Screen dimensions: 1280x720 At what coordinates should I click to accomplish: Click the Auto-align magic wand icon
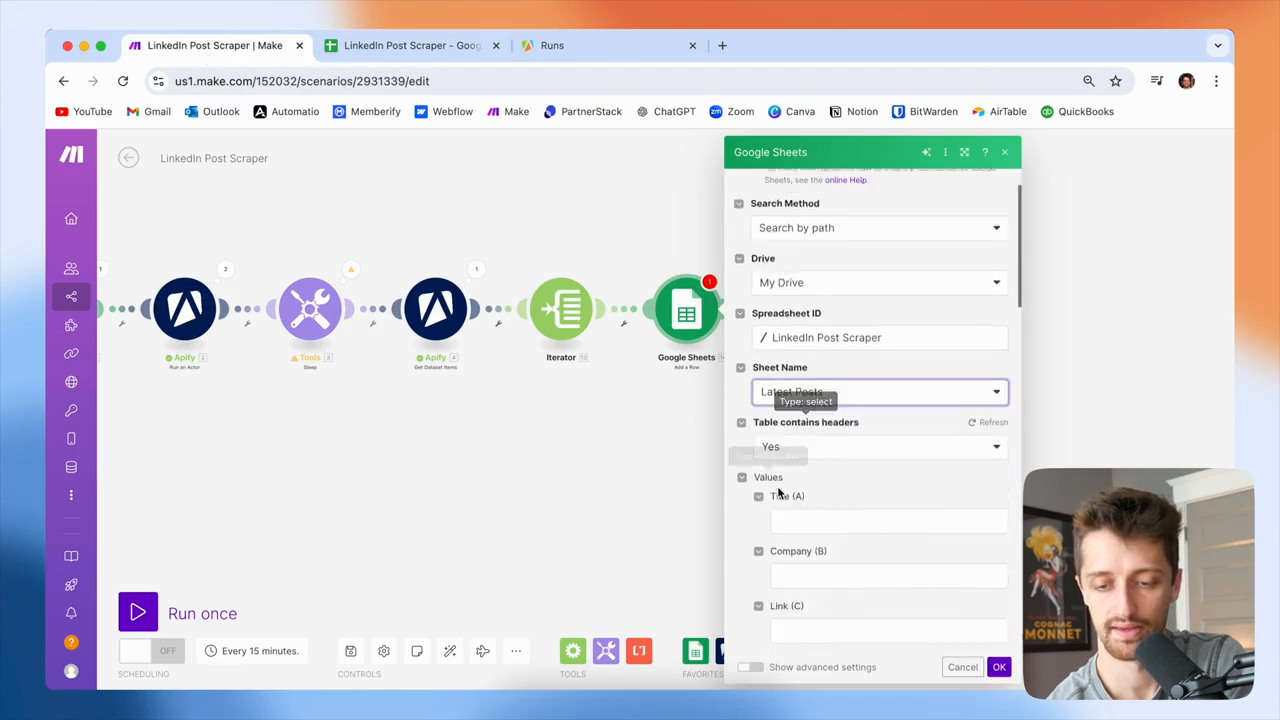tap(450, 651)
